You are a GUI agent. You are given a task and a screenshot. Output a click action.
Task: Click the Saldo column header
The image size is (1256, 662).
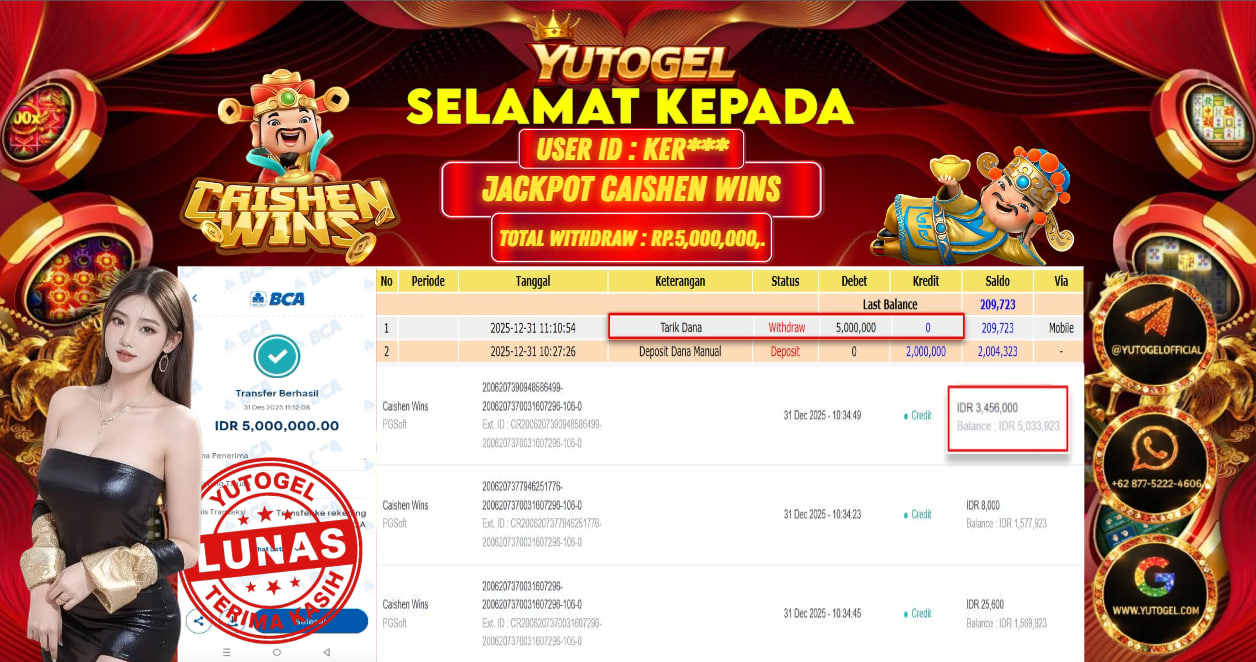(x=997, y=281)
